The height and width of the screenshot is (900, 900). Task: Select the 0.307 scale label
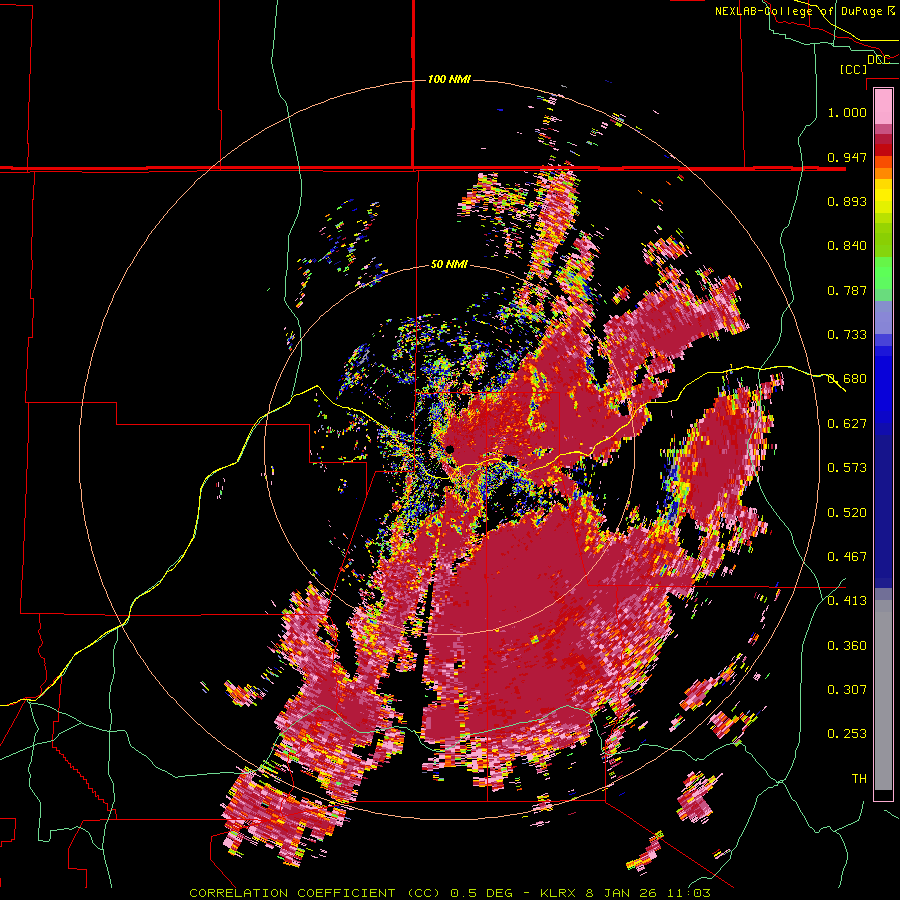coord(847,690)
